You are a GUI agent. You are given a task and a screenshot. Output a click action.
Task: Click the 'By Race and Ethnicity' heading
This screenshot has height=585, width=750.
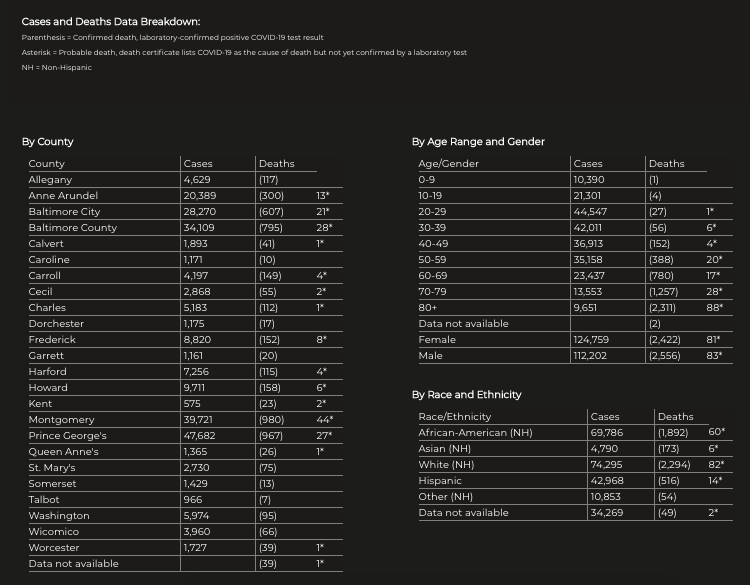click(x=467, y=395)
